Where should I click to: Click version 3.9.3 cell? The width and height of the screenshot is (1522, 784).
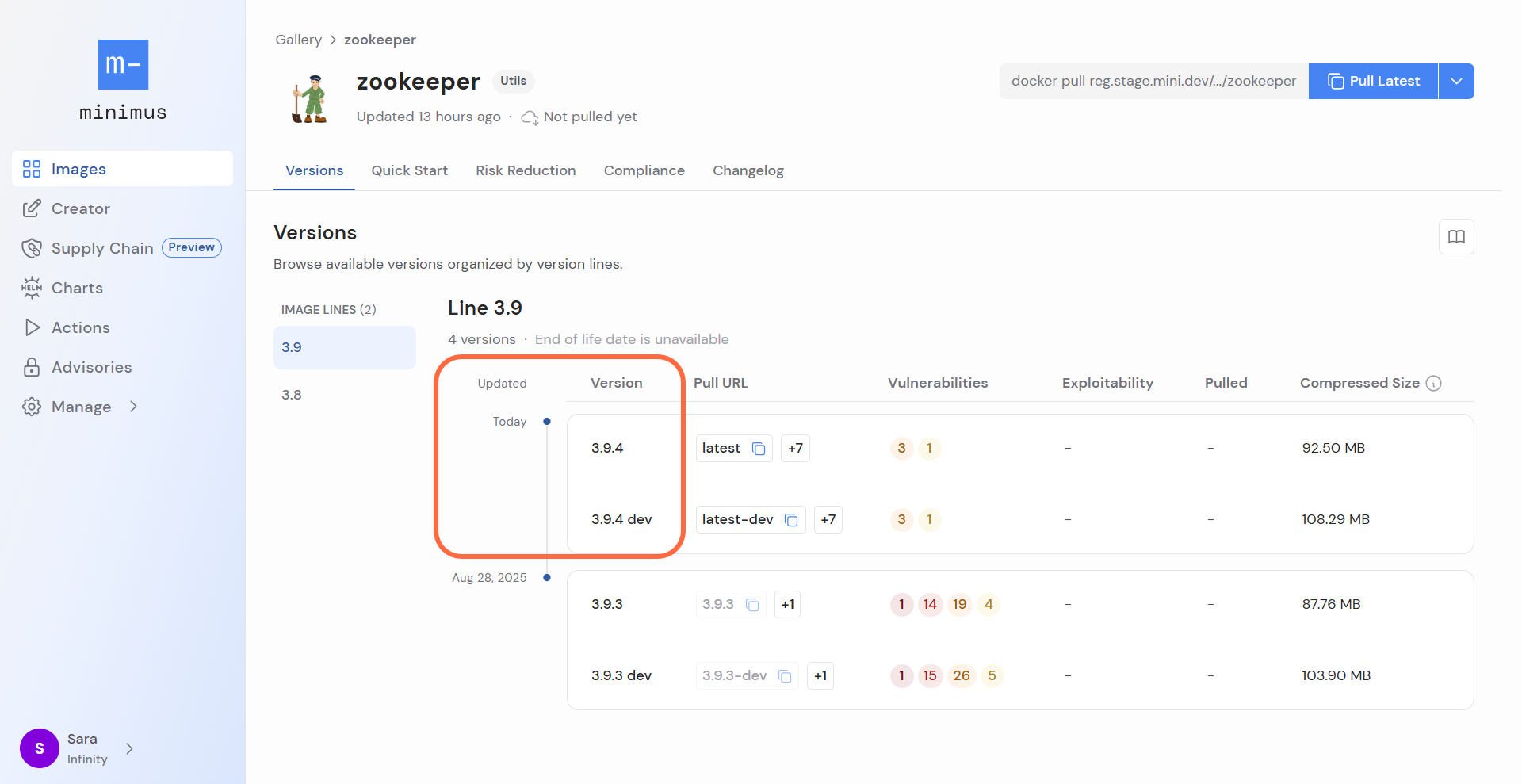[607, 604]
